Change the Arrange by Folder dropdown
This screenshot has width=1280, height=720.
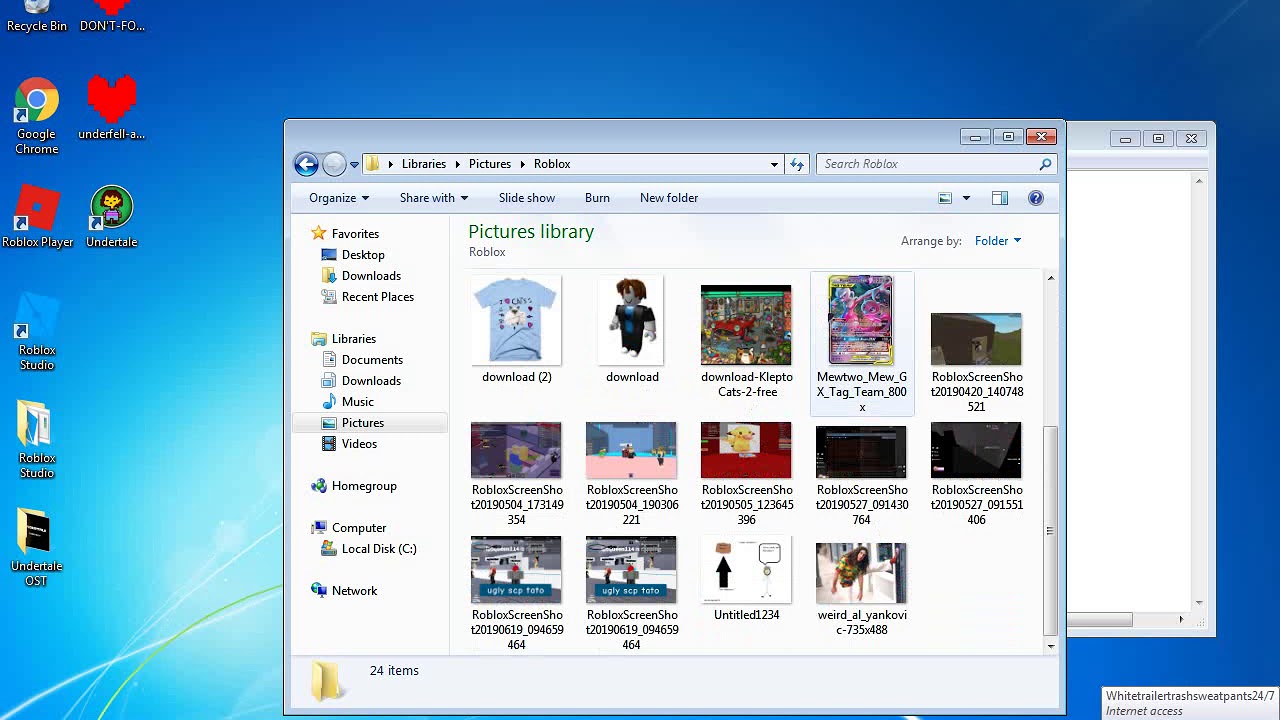pos(998,241)
